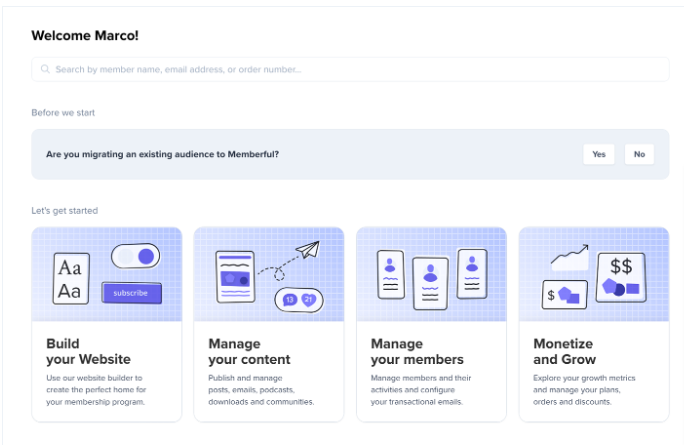Focus the member search input field
Image resolution: width=684 pixels, height=445 pixels.
pyautogui.click(x=350, y=69)
